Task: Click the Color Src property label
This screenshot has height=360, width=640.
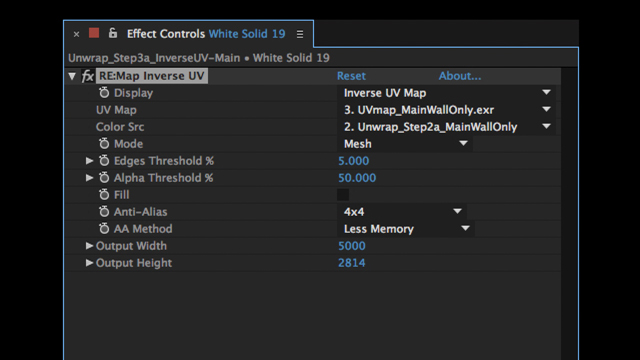Action: click(x=120, y=127)
